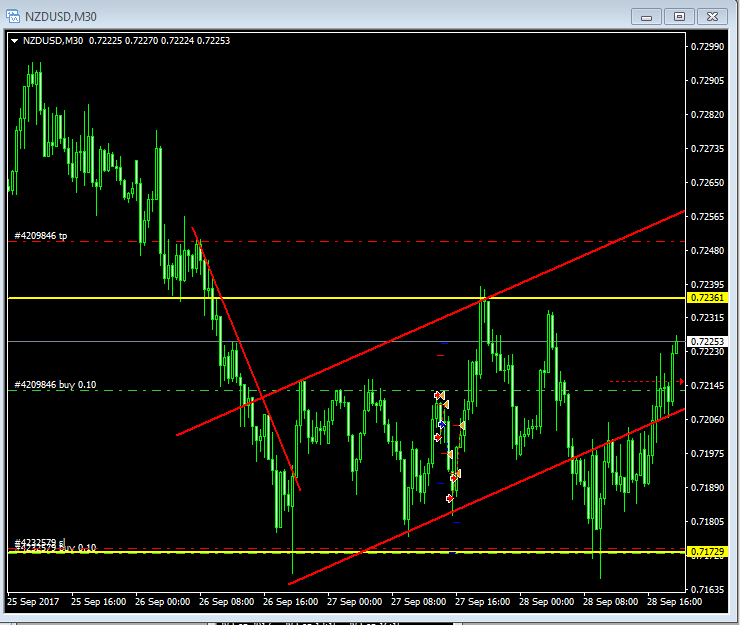Click the 0.71635 price axis value
741x625 pixels.
(707, 590)
